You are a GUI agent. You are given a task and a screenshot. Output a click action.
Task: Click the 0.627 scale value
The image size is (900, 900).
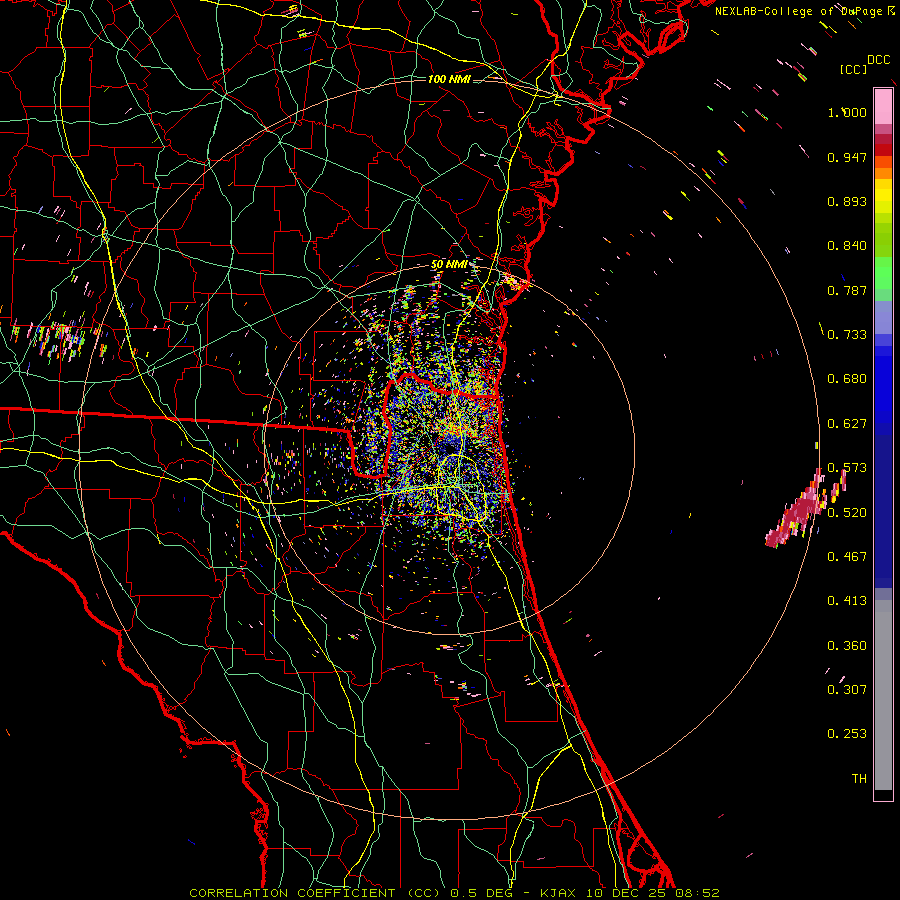(x=847, y=424)
